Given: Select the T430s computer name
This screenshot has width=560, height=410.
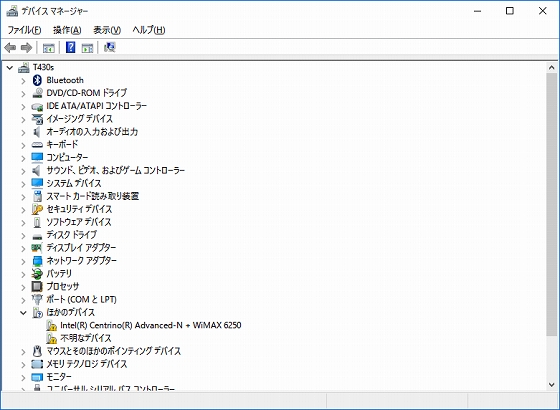Looking at the screenshot, I should point(43,67).
